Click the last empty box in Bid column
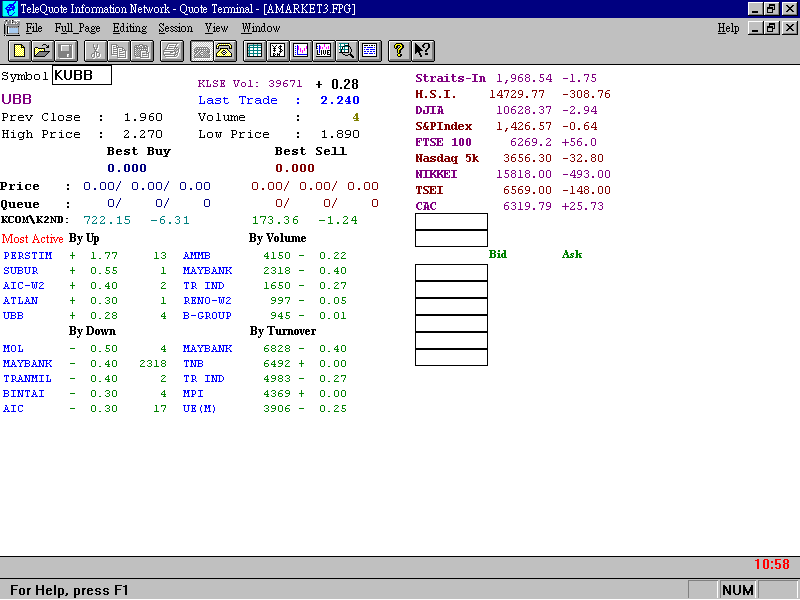Screen dimensions: 800x600 [x=451, y=357]
